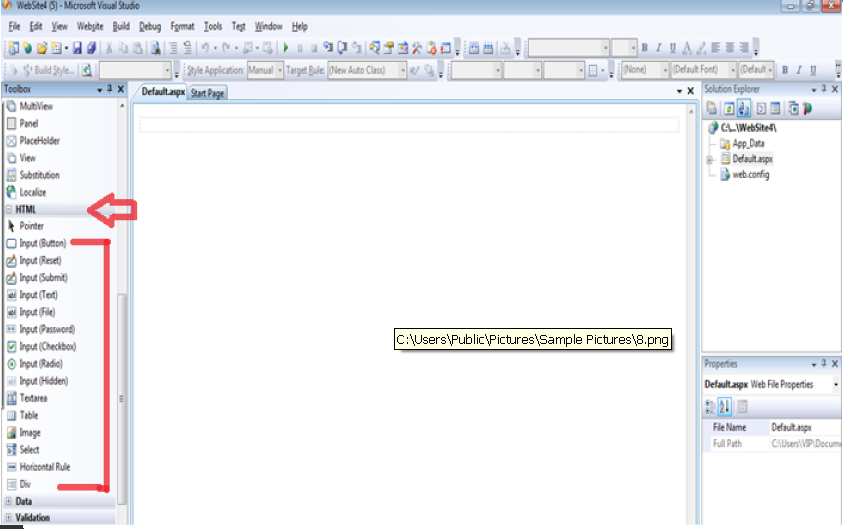Expand the Validation section in Toolbox
This screenshot has width=843, height=529.
click(9, 518)
